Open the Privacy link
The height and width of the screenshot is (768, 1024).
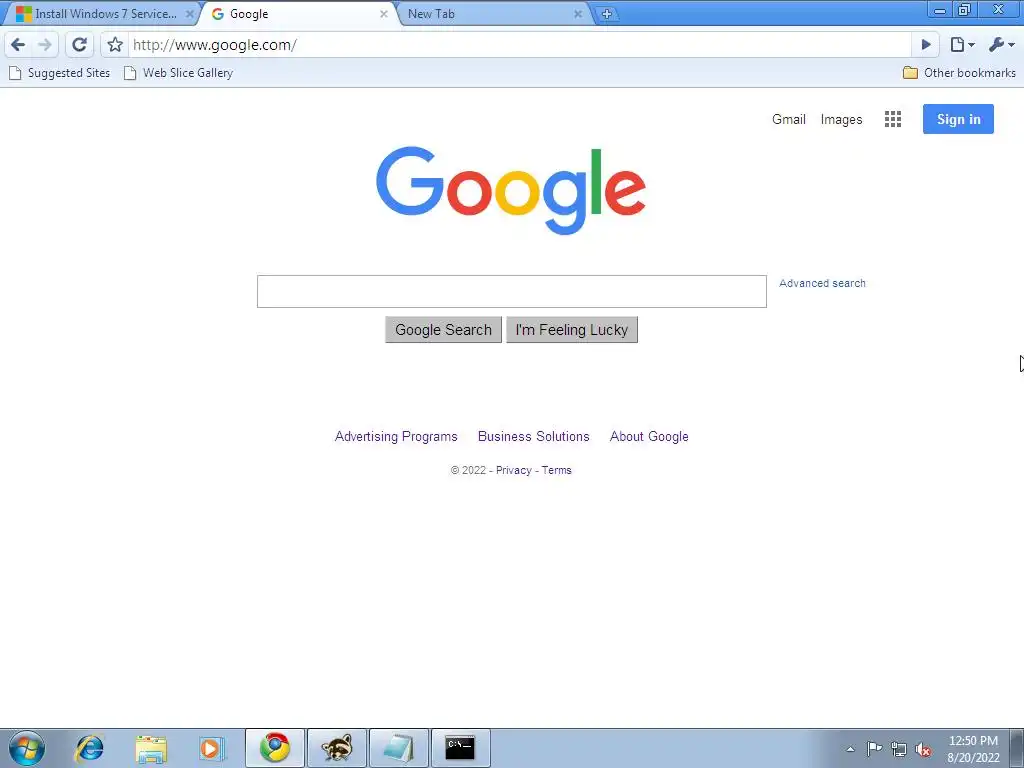(513, 470)
